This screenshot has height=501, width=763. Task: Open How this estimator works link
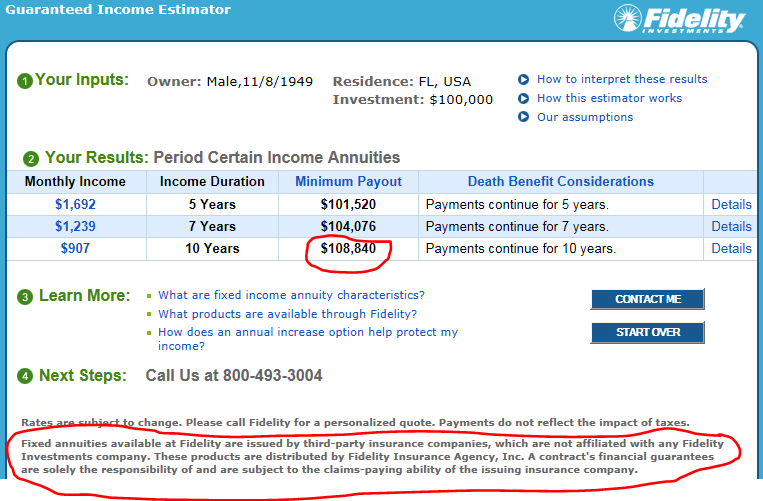[x=609, y=98]
